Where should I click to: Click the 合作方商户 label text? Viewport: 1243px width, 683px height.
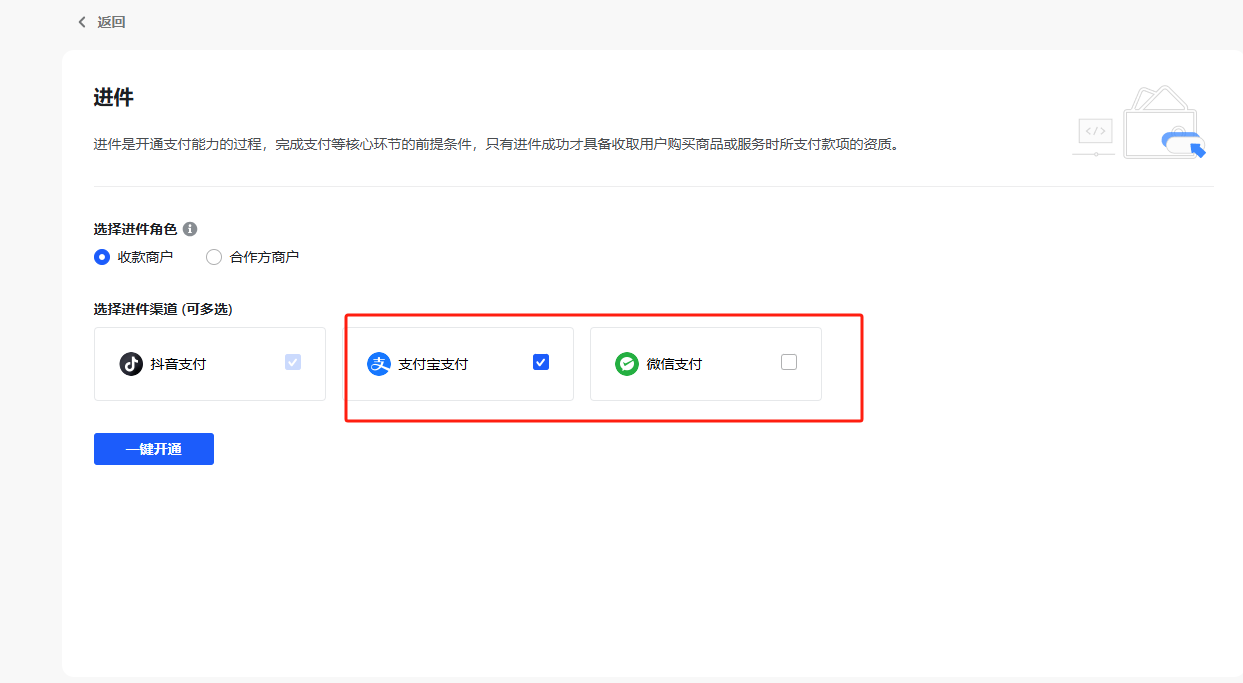[264, 257]
